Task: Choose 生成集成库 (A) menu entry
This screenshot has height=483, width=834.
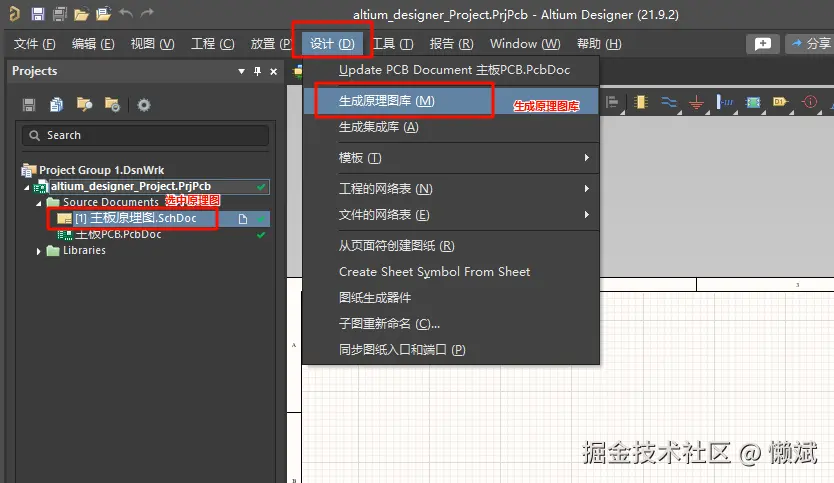Action: pos(451,127)
